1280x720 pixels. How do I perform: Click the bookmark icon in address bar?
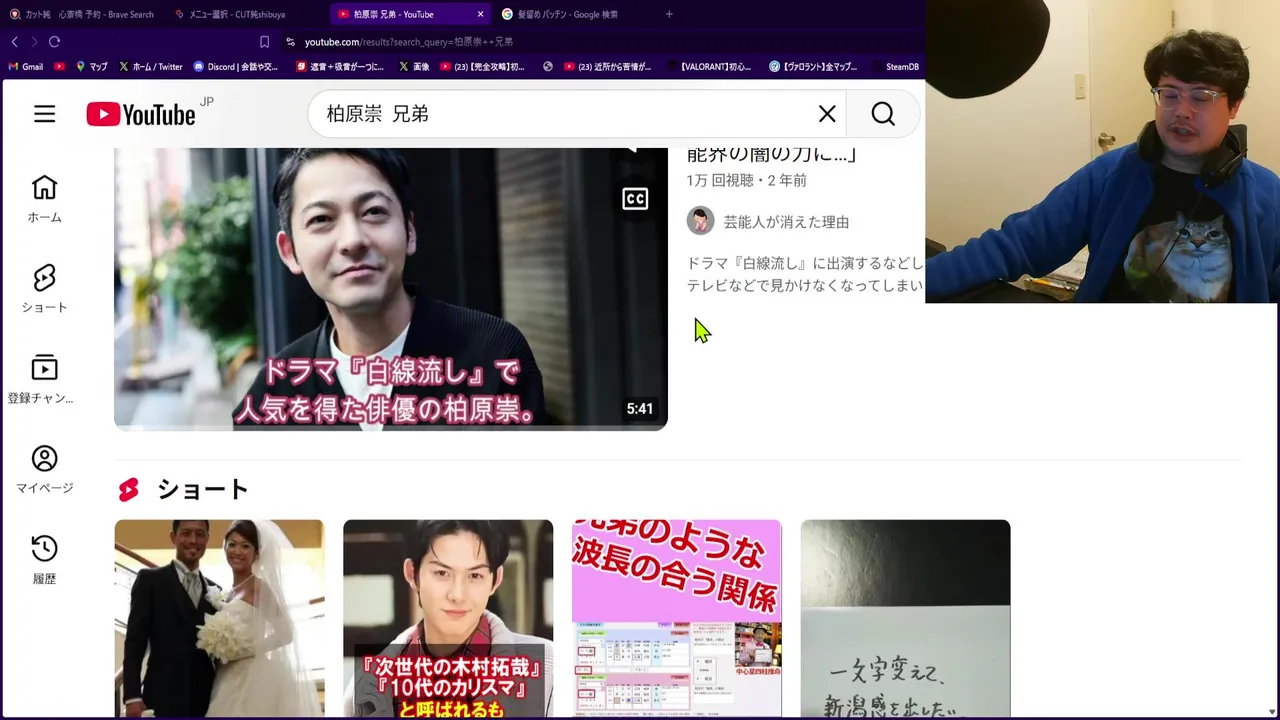tap(264, 42)
